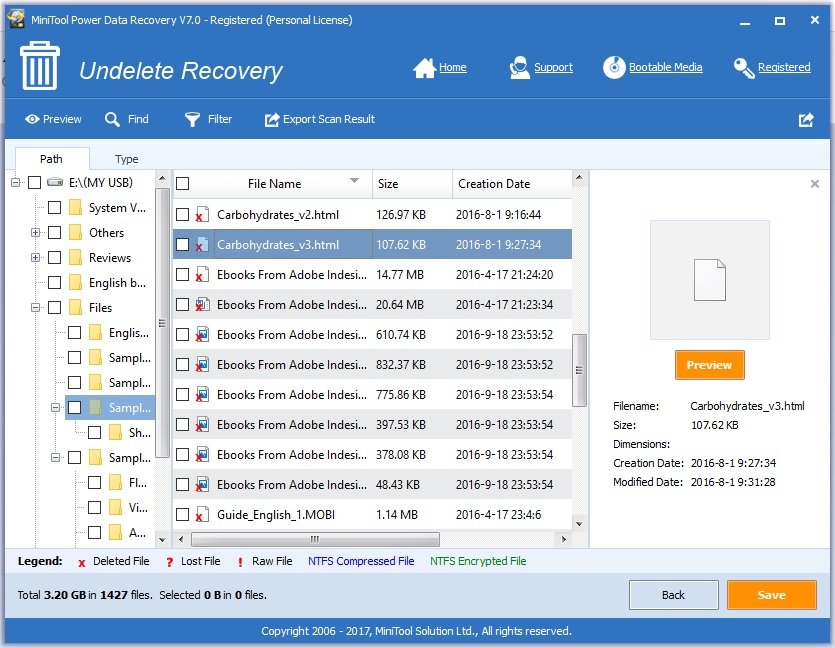Screen dimensions: 835x648
Task: Expand the Others folder node
Action: (35, 233)
